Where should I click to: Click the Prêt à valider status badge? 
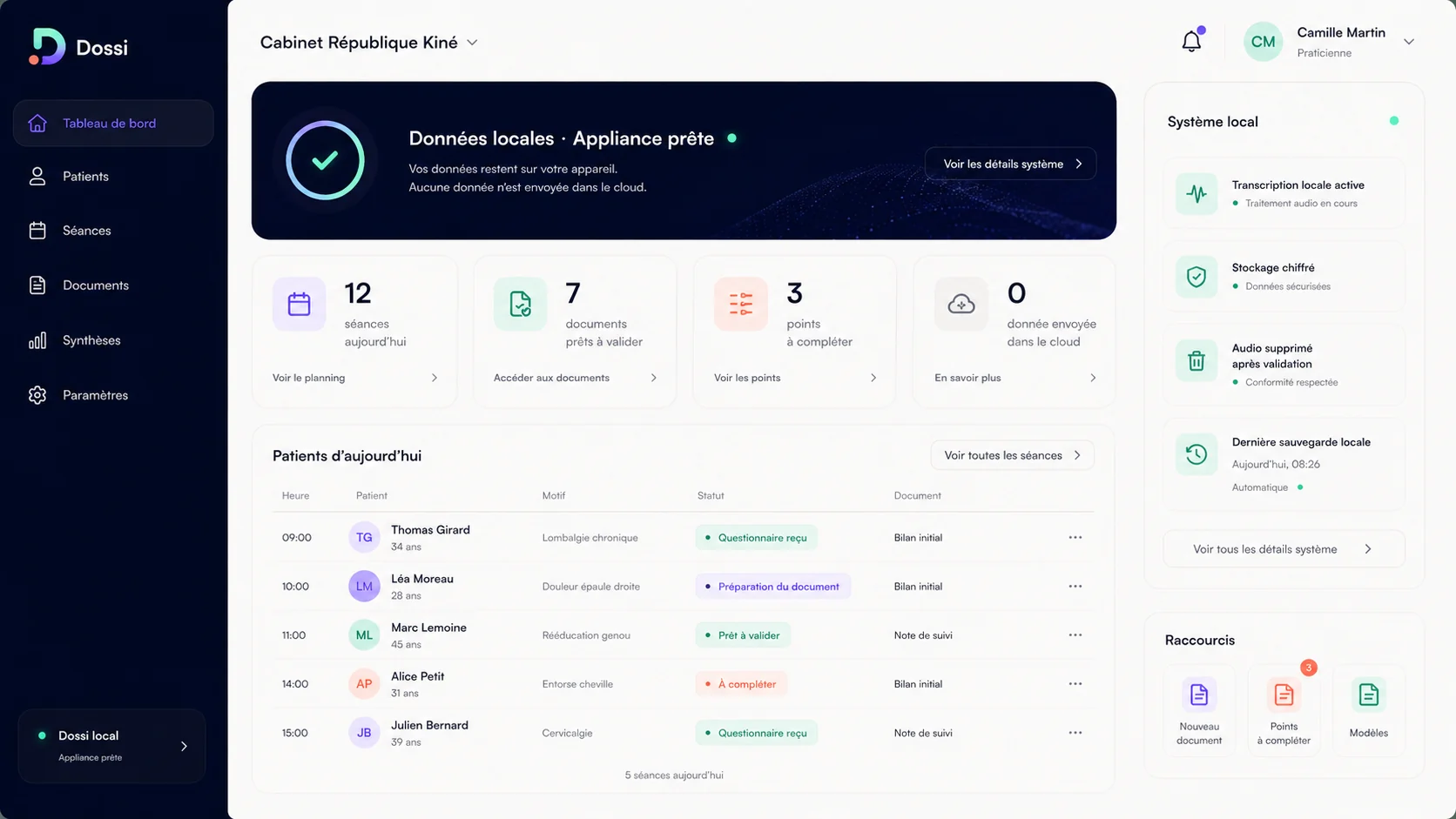743,635
